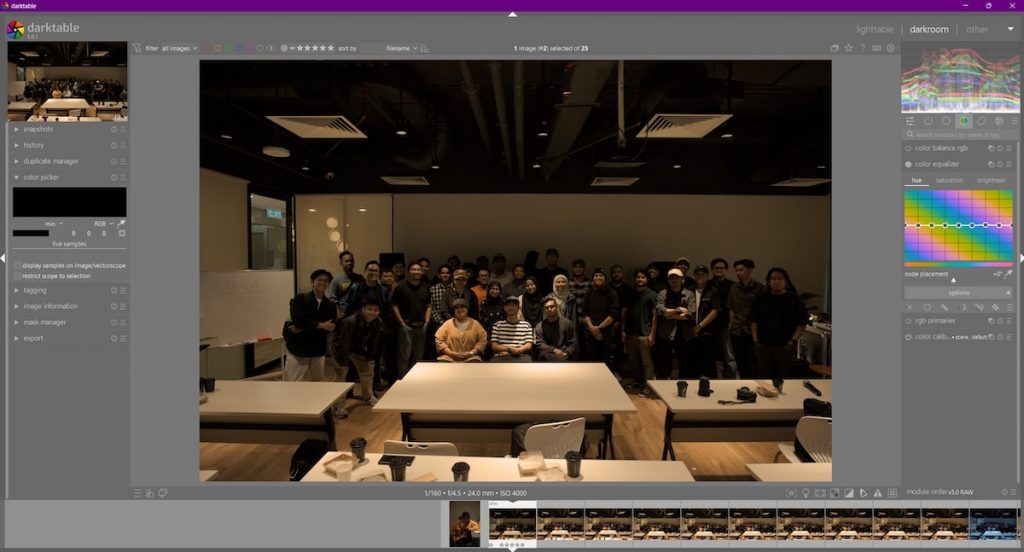This screenshot has width=1024, height=552.
Task: Toggle the green color label filter
Action: click(x=229, y=48)
